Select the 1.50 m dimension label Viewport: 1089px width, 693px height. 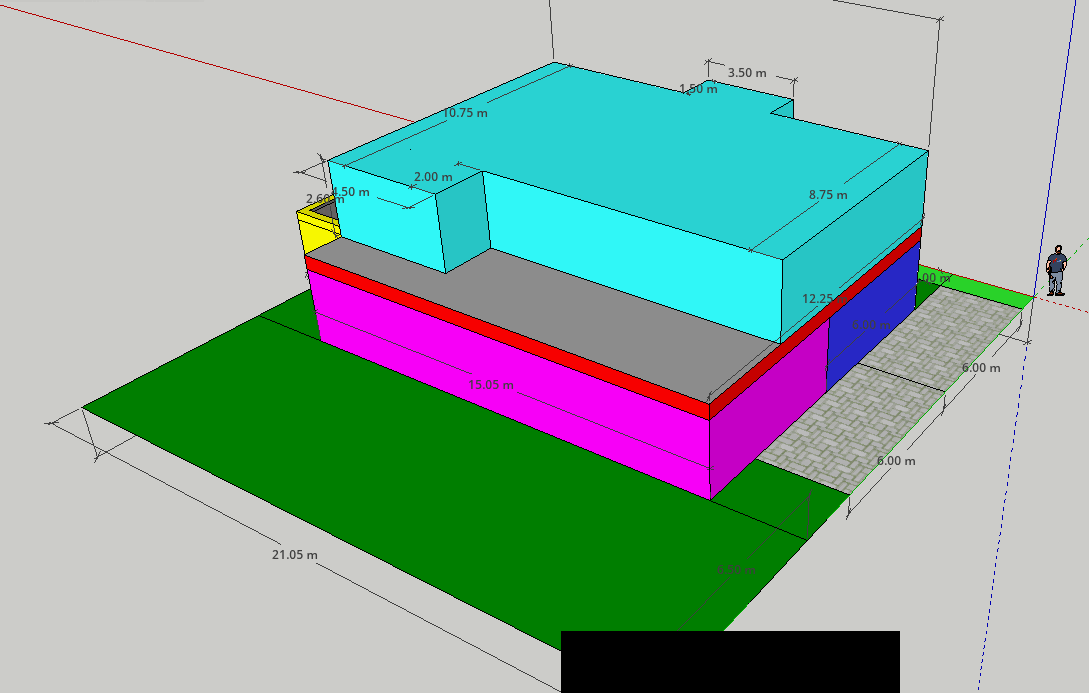pyautogui.click(x=698, y=89)
